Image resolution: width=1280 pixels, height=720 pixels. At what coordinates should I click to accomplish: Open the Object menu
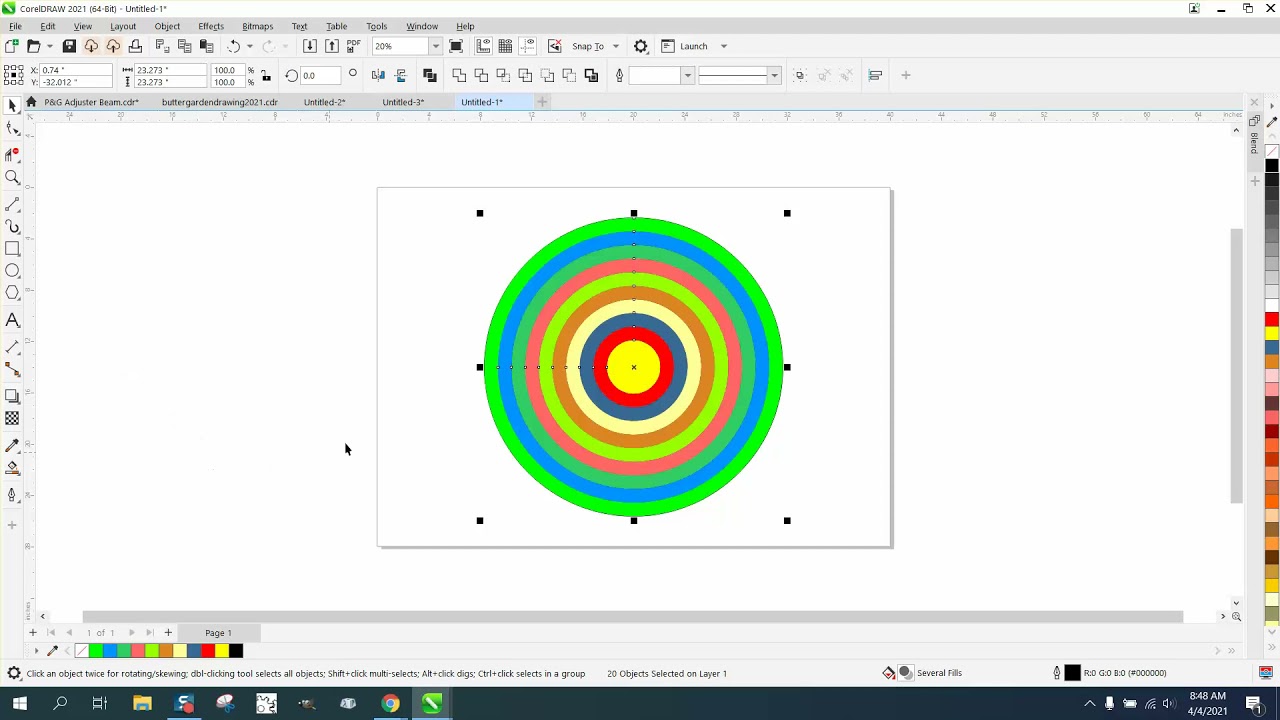pos(167,26)
